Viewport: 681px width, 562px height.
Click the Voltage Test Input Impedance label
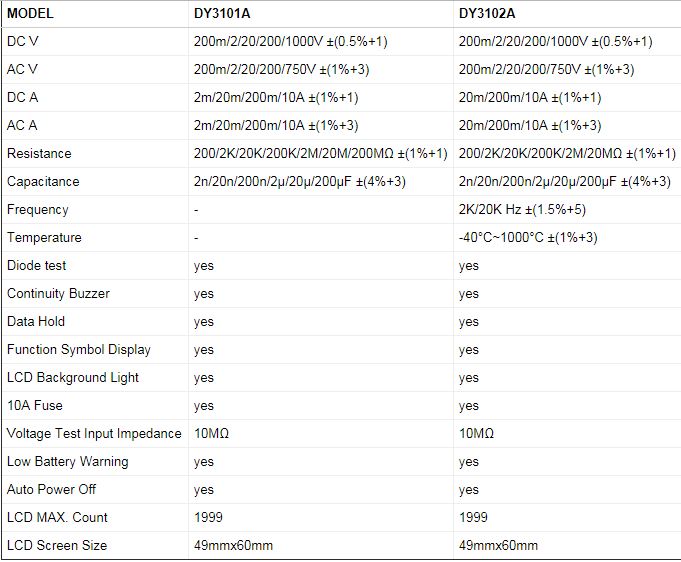pos(94,434)
